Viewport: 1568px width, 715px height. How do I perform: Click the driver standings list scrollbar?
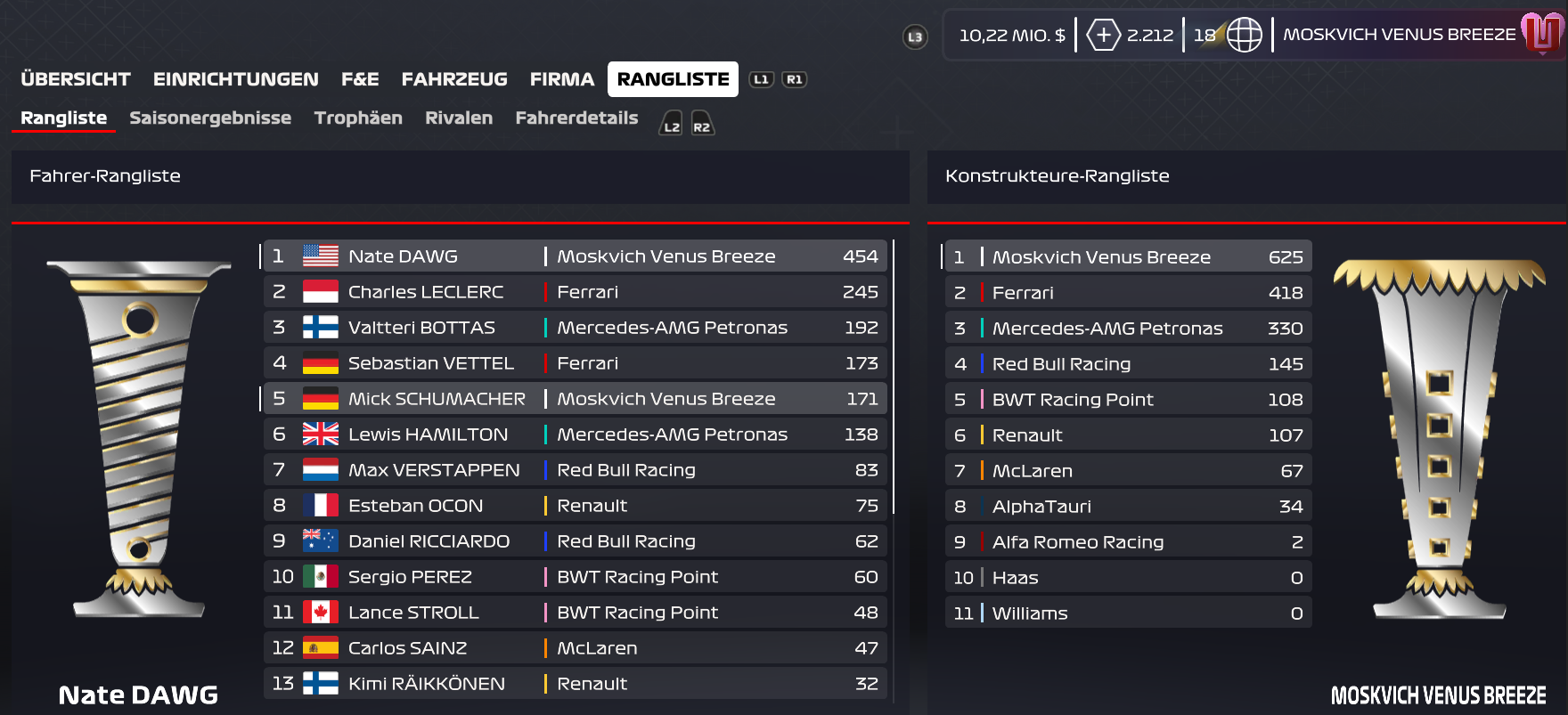click(893, 376)
